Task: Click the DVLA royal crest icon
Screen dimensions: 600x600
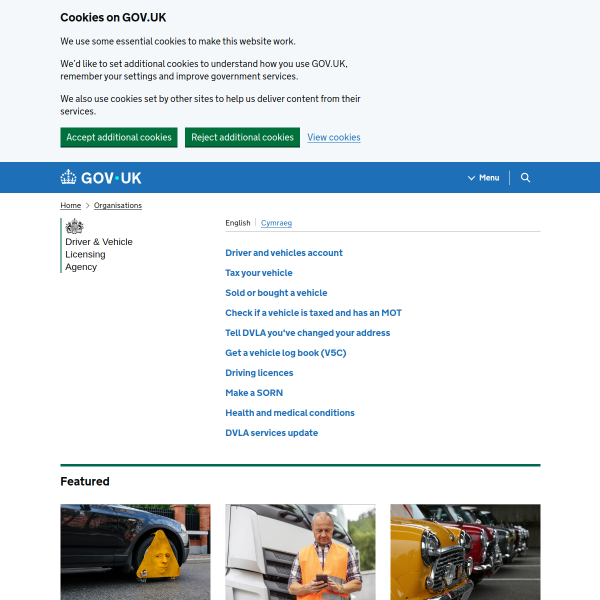Action: pyautogui.click(x=74, y=226)
